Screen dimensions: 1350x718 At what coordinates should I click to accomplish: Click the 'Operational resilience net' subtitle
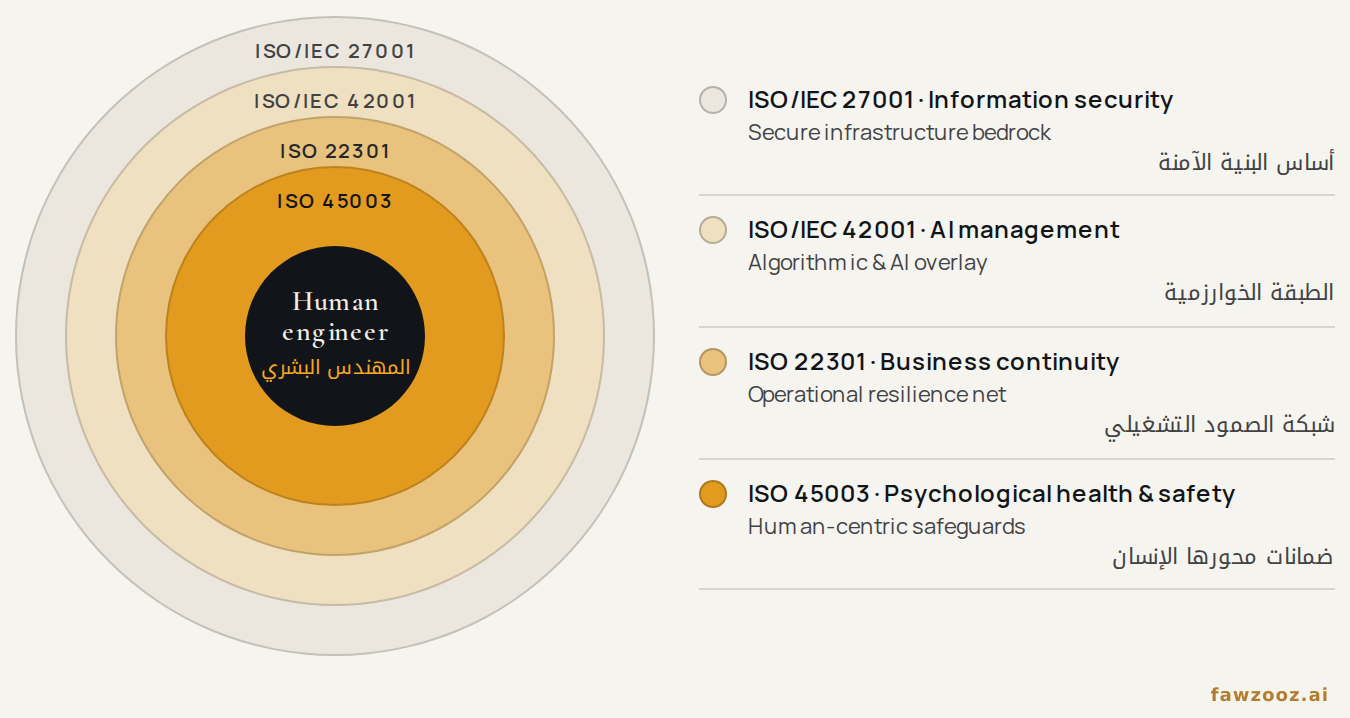[x=877, y=395]
